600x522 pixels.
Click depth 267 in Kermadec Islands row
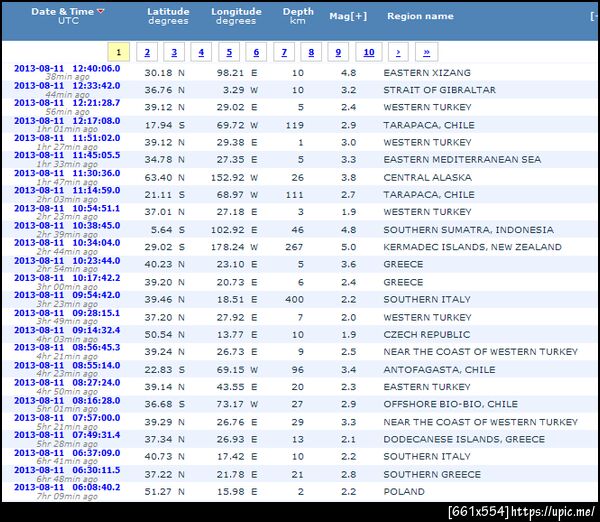pos(294,247)
